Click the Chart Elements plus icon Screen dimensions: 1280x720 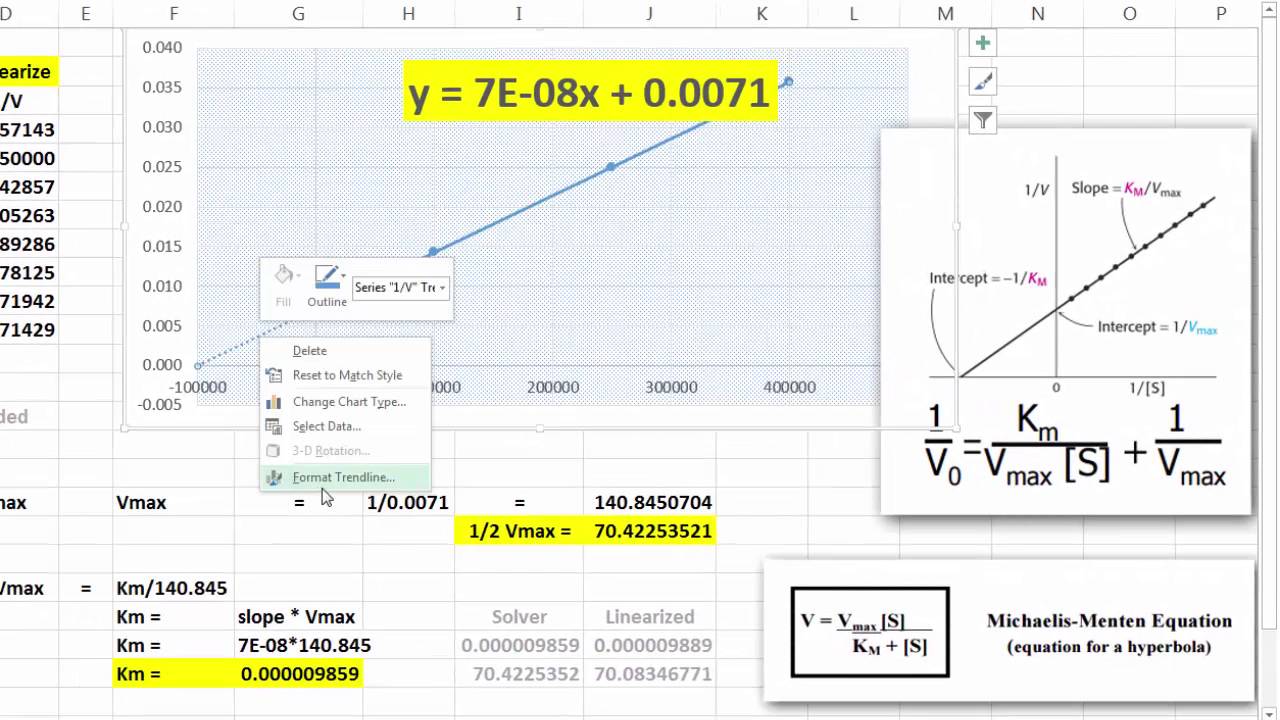point(983,43)
